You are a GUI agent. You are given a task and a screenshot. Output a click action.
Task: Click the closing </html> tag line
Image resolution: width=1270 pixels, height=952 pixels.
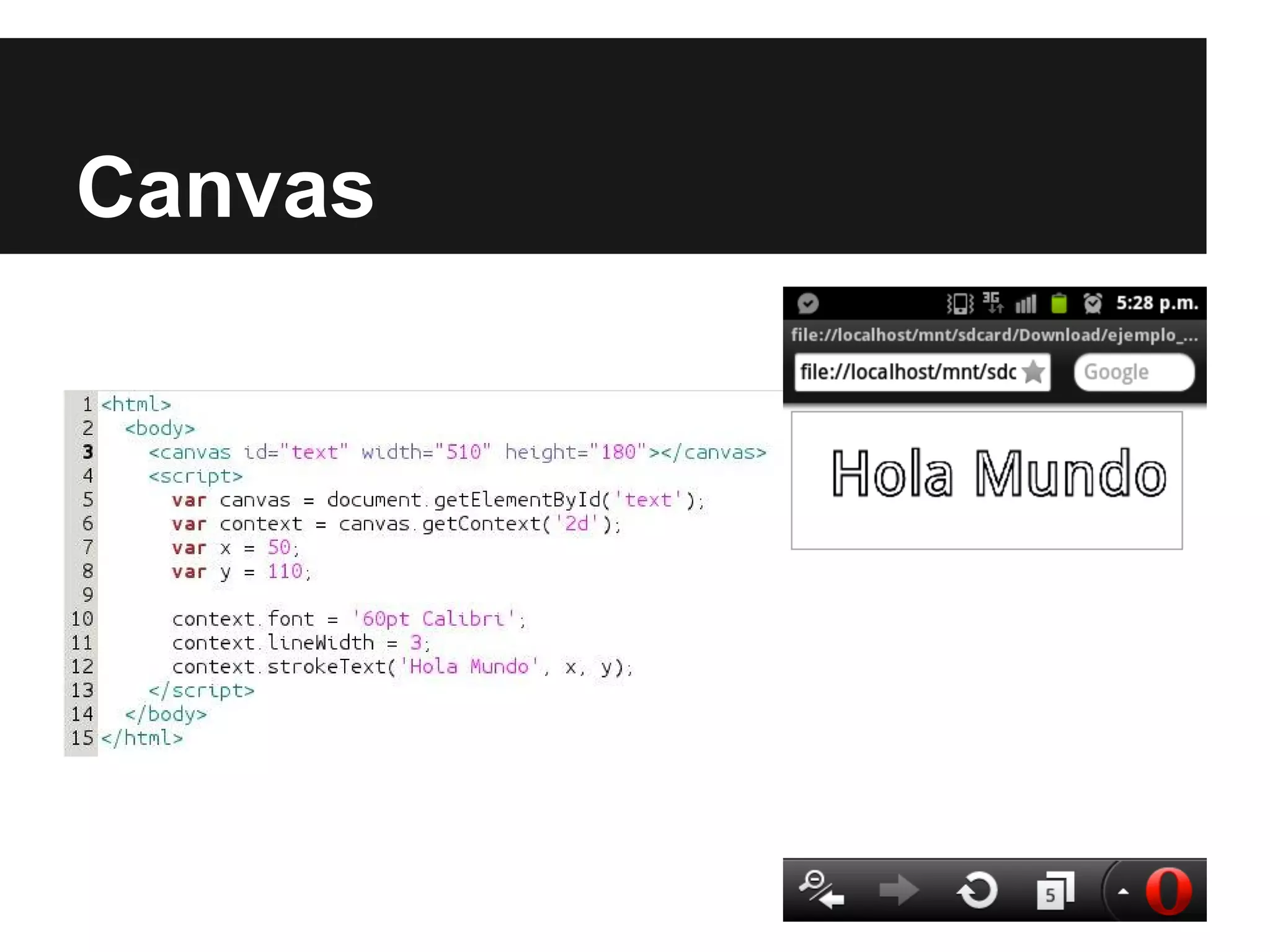[x=142, y=738]
